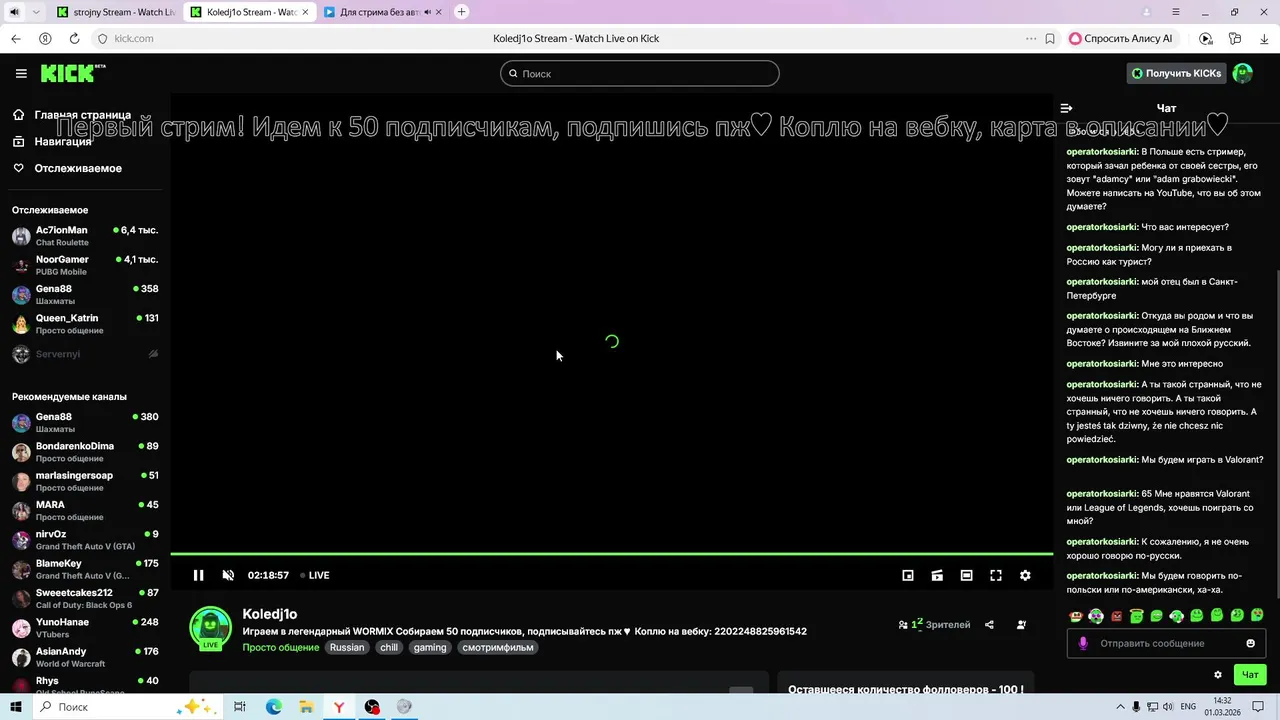This screenshot has height=720, width=1280.
Task: Click Спросить Алису AI button
Action: tap(1122, 38)
